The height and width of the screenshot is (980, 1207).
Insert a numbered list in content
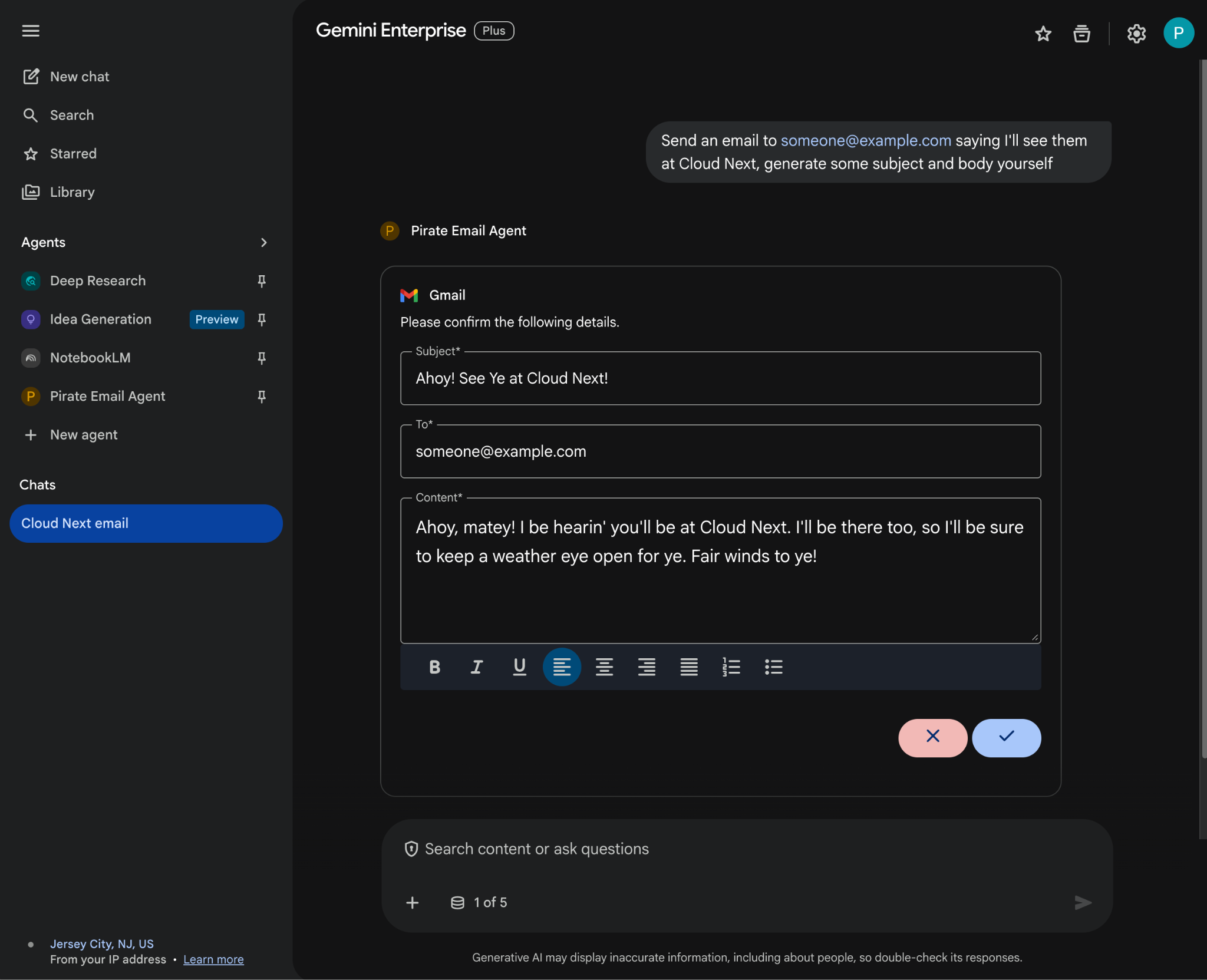(x=731, y=667)
